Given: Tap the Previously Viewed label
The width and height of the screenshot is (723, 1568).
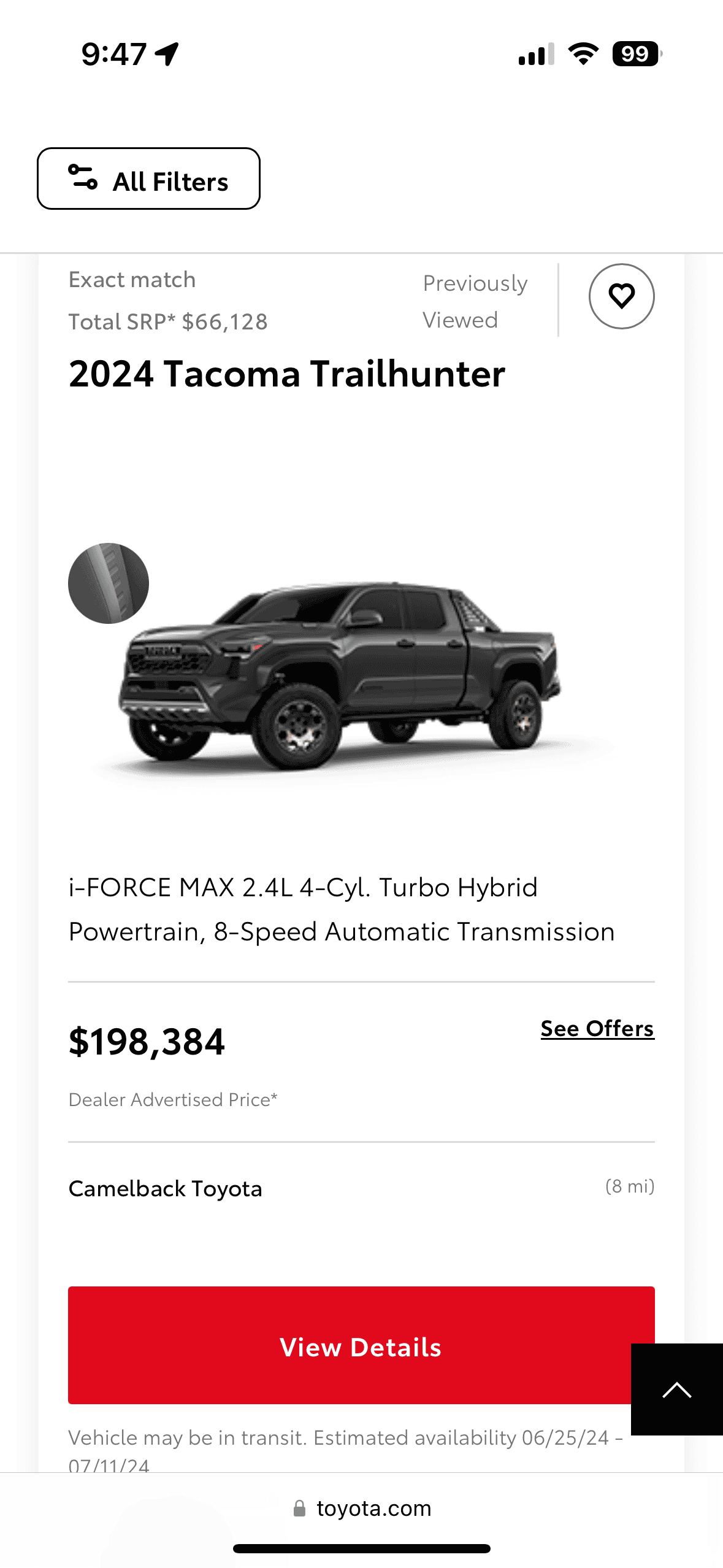Looking at the screenshot, I should click(x=475, y=301).
